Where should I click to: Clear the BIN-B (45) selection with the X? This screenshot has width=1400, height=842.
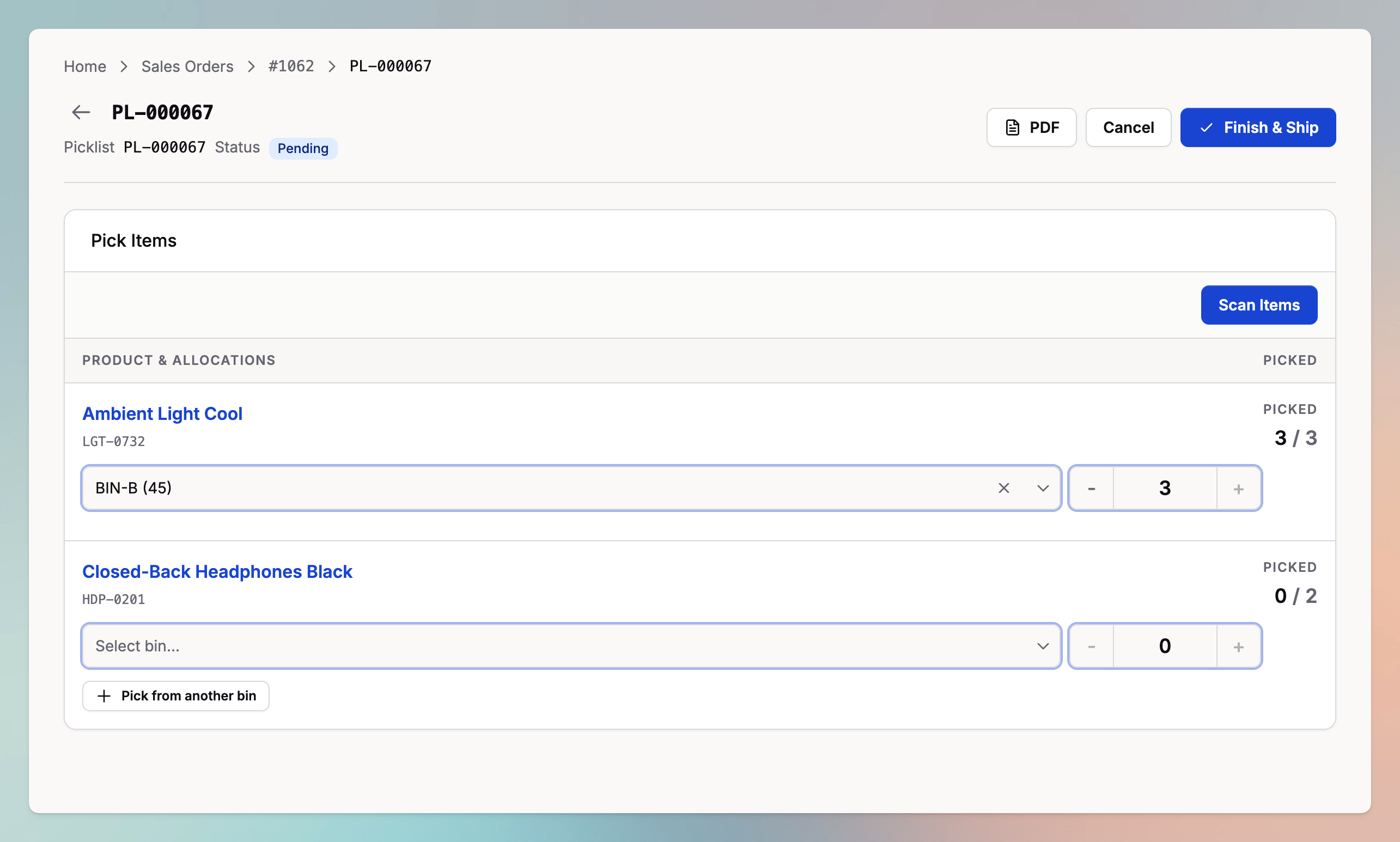(1003, 488)
